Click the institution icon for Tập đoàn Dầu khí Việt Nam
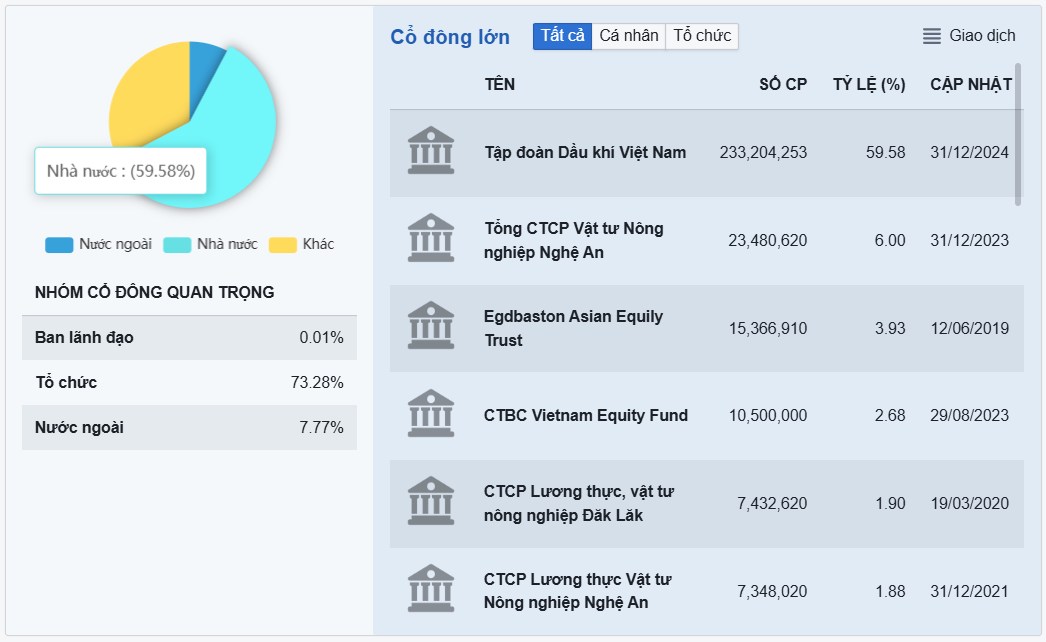The image size is (1046, 642). pos(431,150)
